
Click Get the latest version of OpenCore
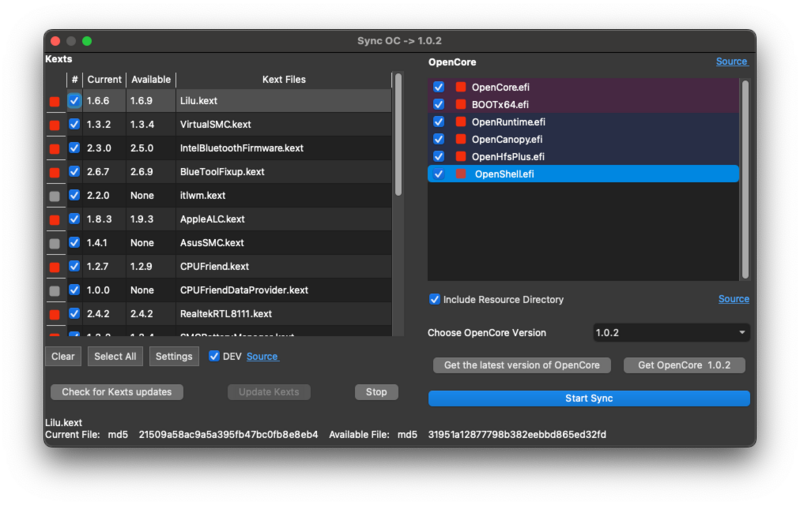point(522,365)
